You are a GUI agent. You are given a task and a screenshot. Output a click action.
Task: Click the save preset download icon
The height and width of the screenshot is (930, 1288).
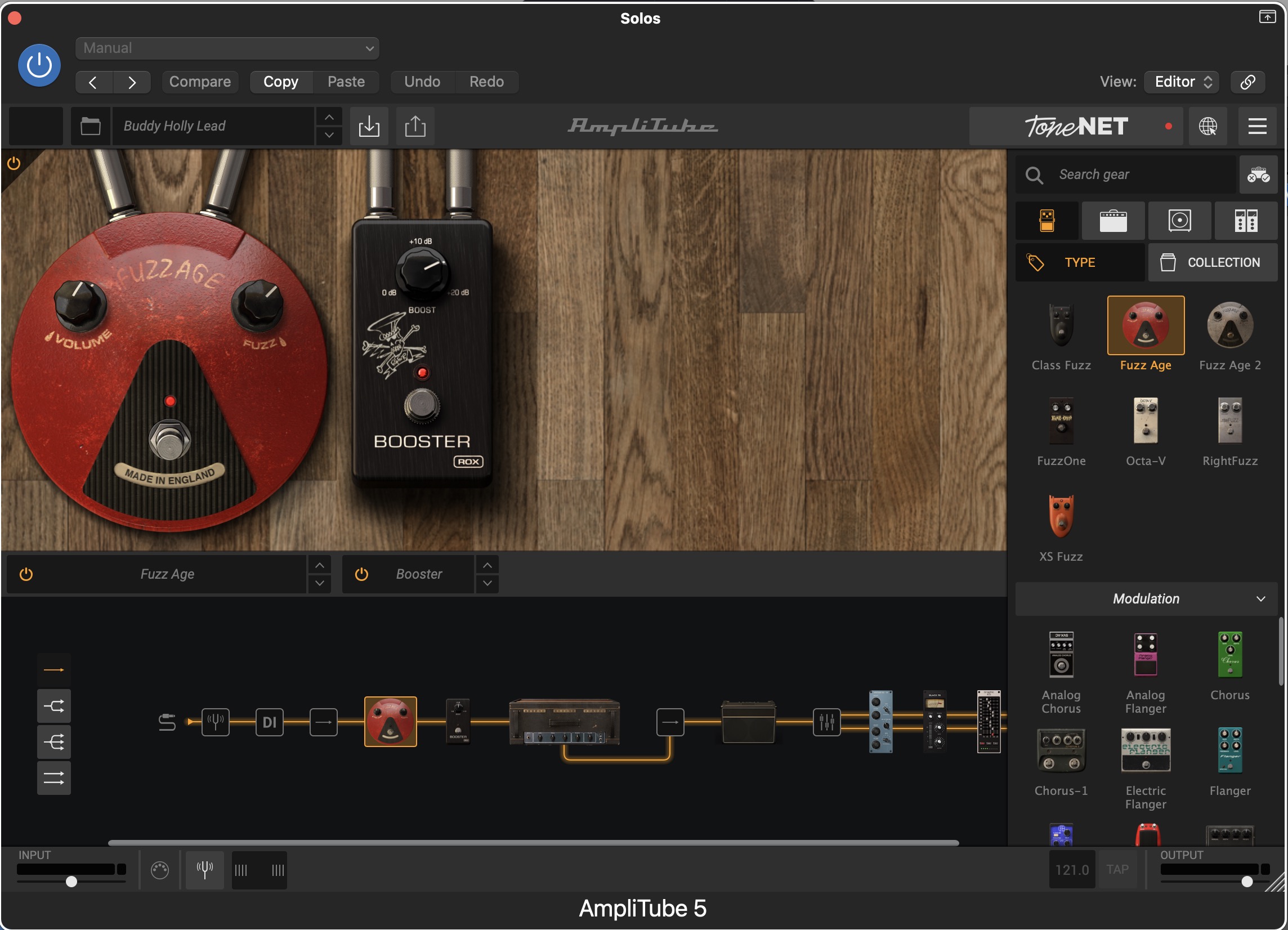369,126
